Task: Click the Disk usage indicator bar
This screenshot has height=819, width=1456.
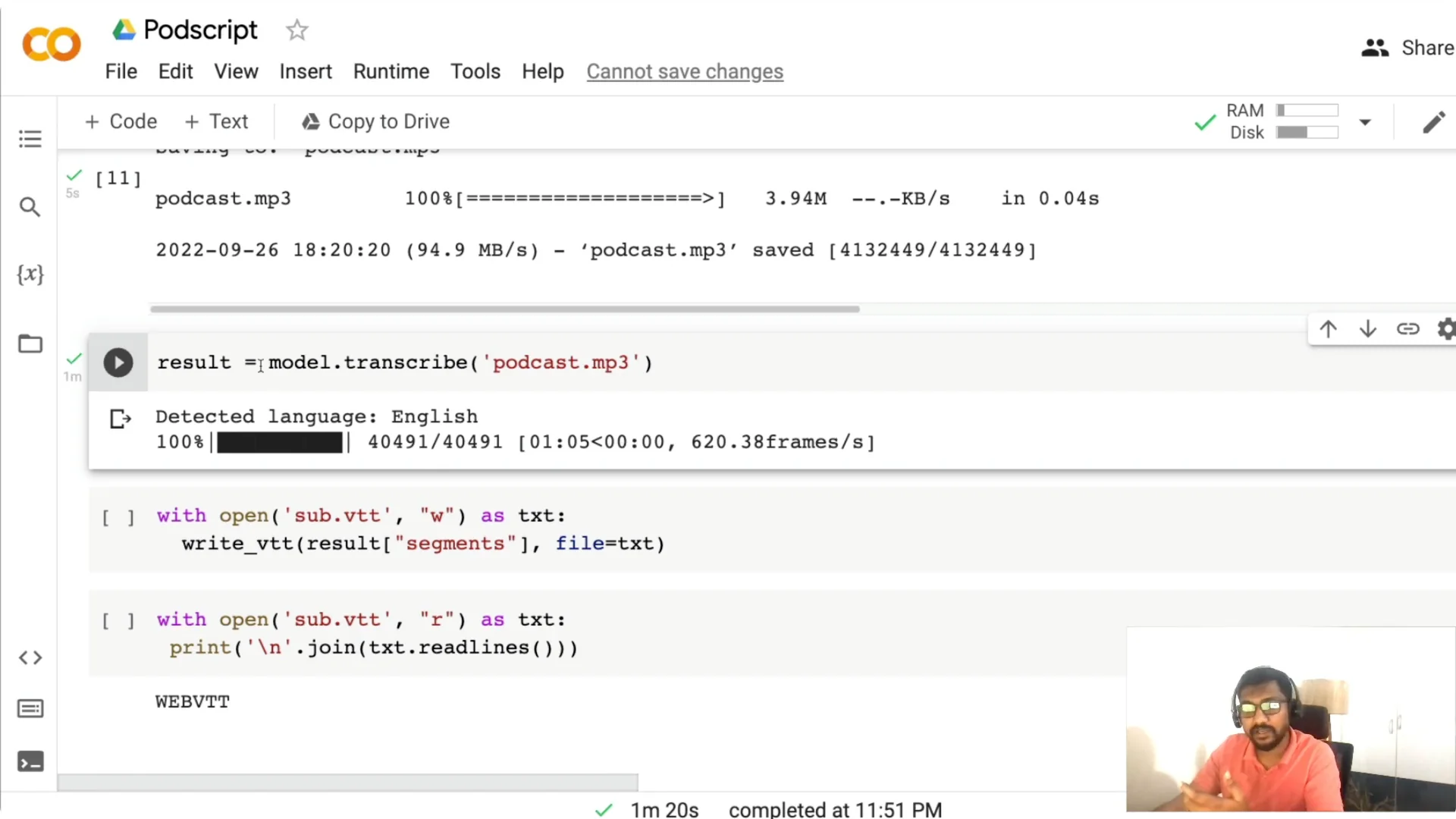Action: (1306, 132)
